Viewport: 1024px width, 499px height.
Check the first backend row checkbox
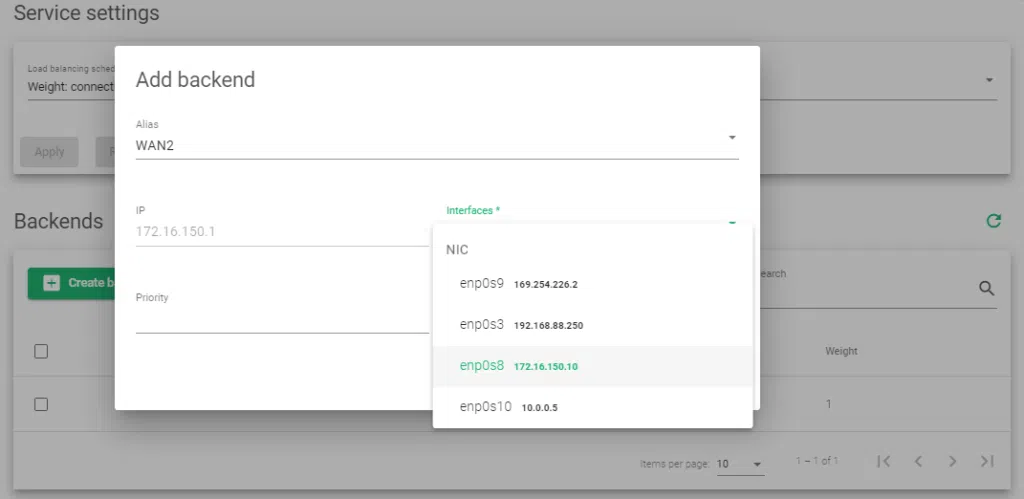(x=41, y=404)
